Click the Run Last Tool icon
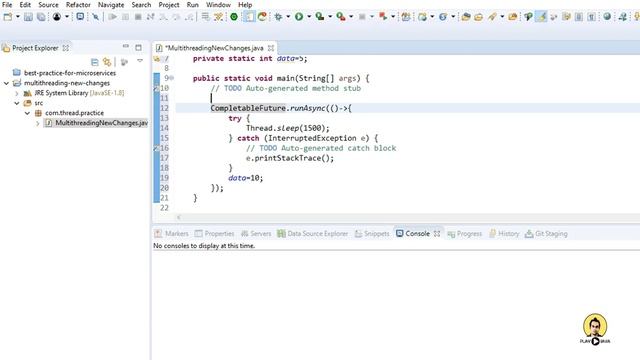This screenshot has height=360, width=640. tap(341, 17)
